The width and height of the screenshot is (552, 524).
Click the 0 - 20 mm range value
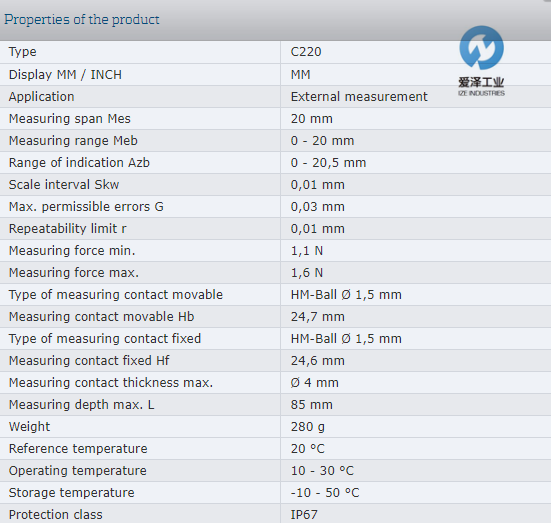click(322, 141)
